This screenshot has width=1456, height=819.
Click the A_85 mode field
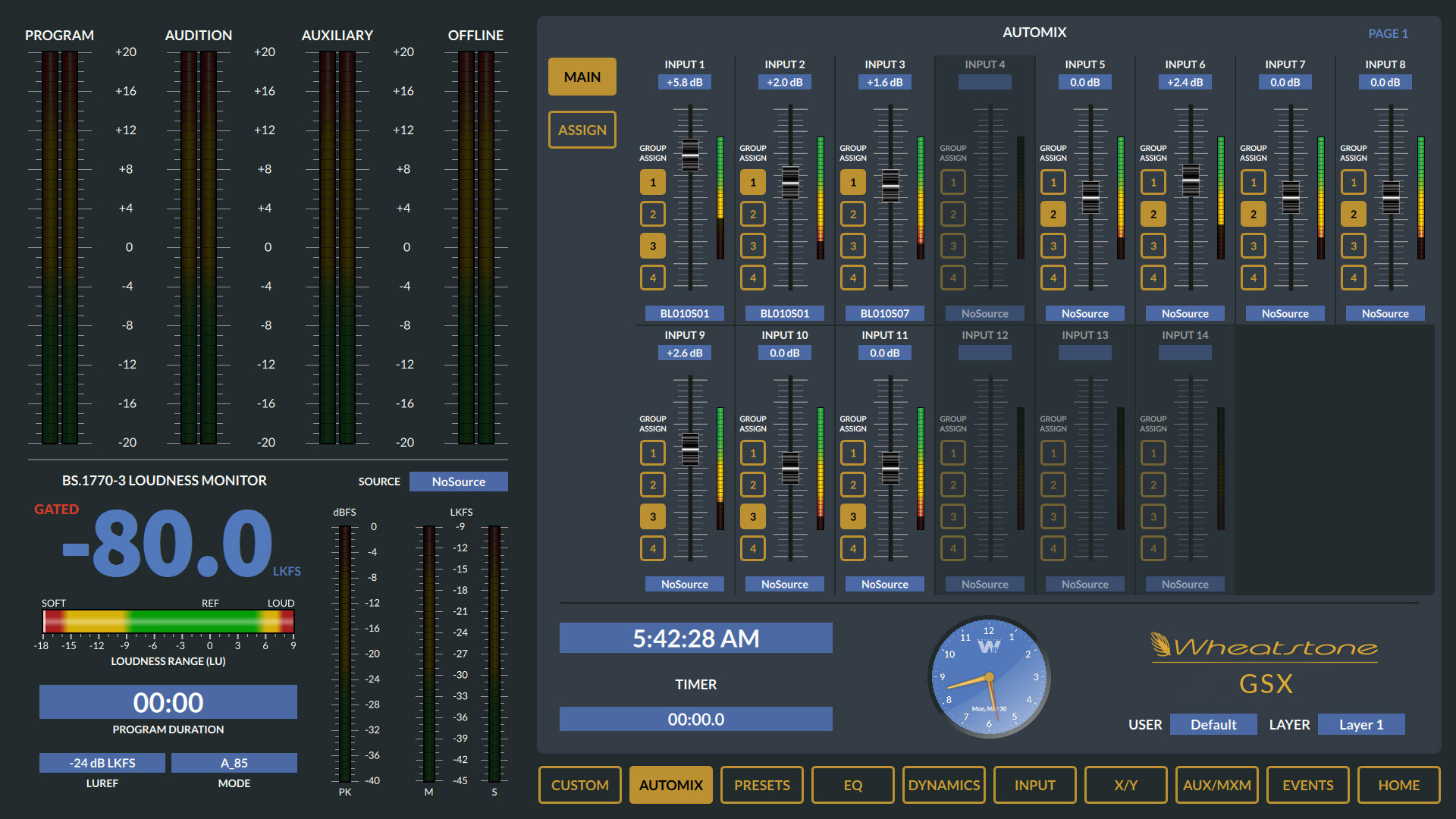tap(234, 763)
